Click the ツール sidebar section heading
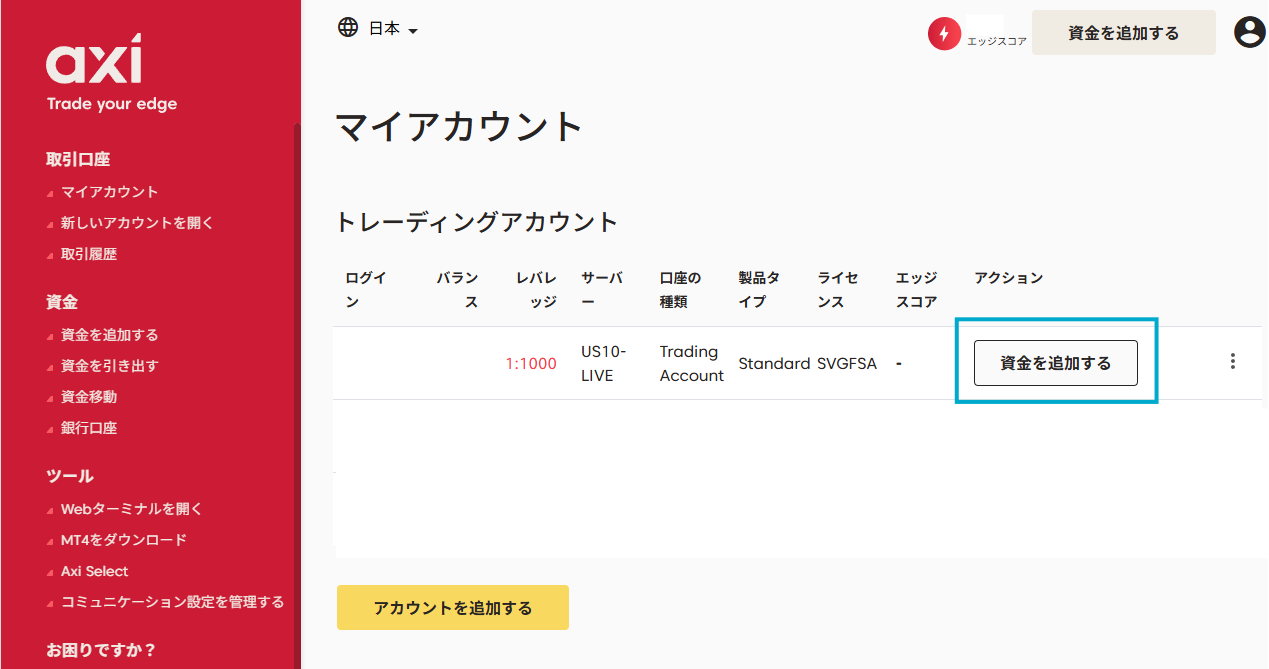 pyautogui.click(x=70, y=476)
